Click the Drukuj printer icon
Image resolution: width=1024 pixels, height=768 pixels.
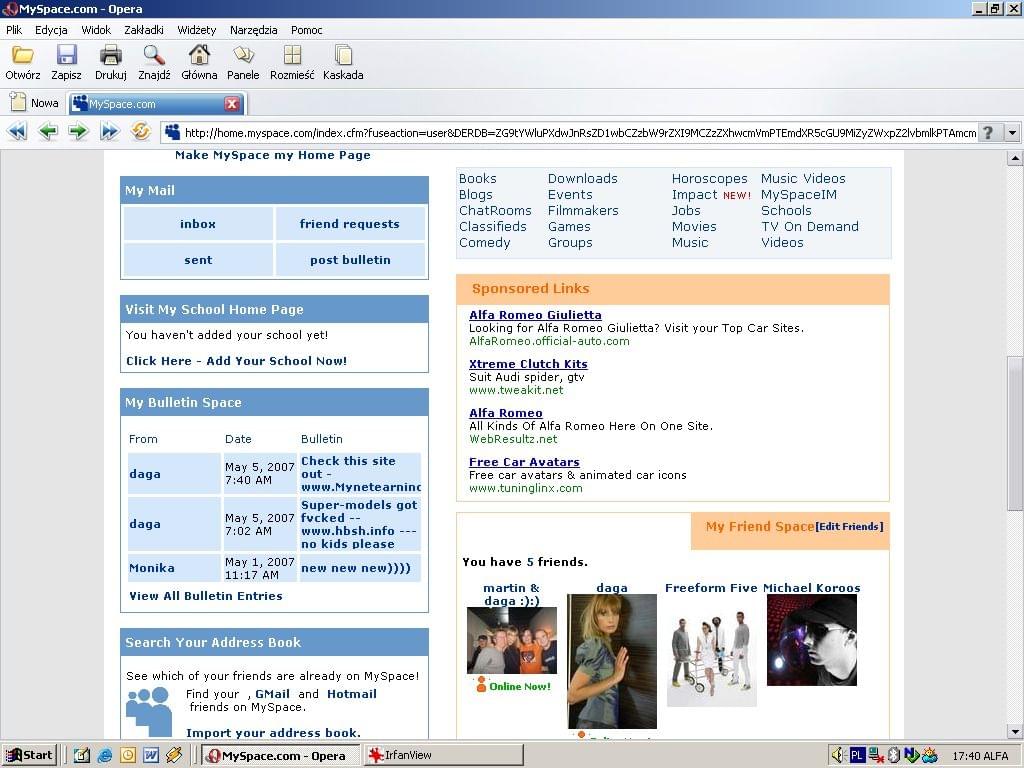[110, 55]
